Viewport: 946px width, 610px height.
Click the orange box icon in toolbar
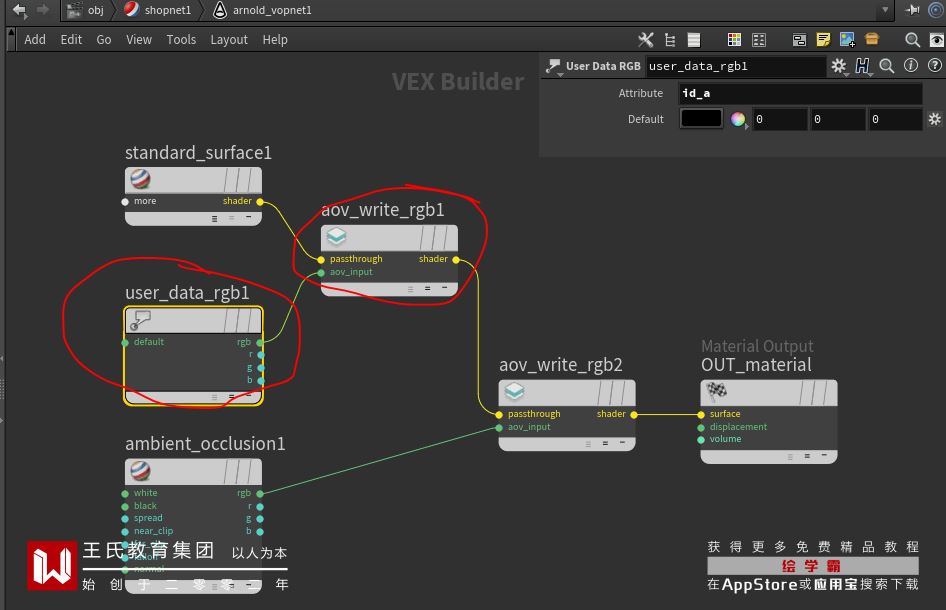(x=872, y=39)
